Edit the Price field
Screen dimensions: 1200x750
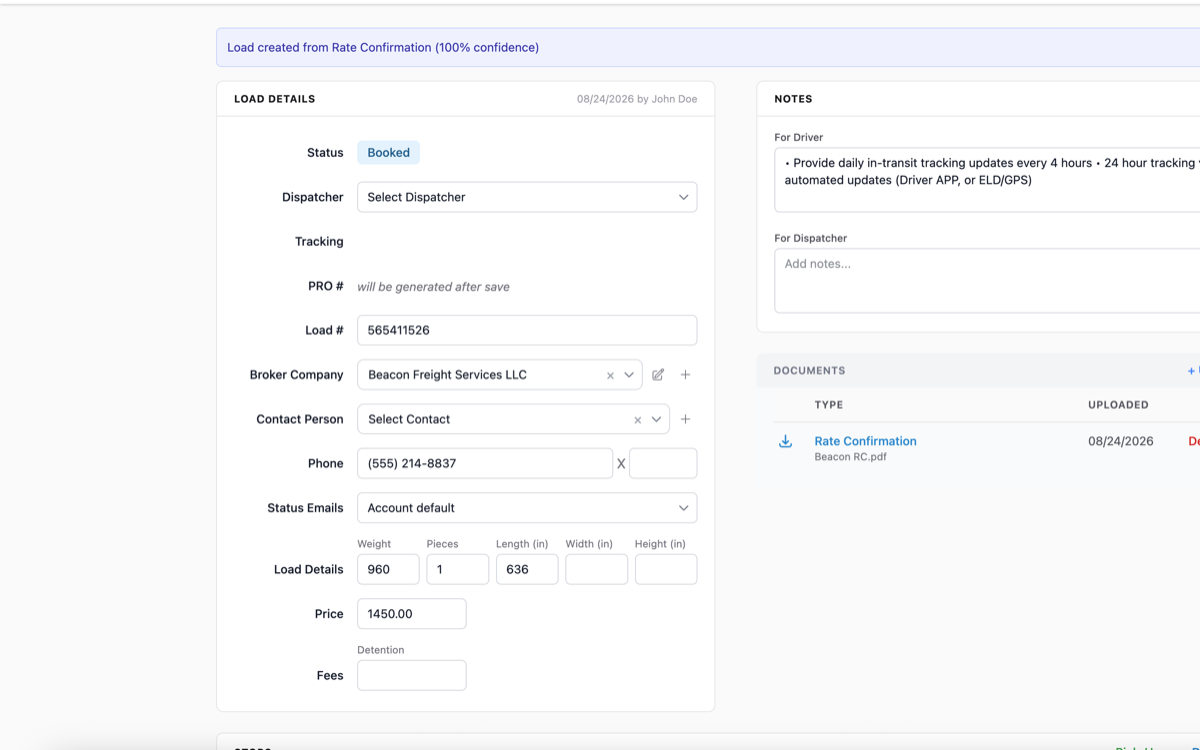(412, 614)
